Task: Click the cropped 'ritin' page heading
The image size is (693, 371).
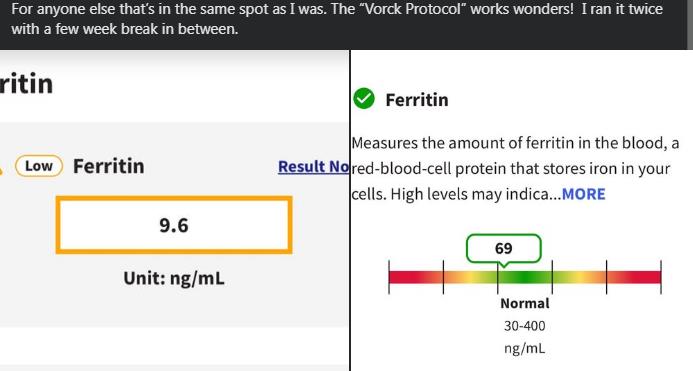Action: point(27,84)
